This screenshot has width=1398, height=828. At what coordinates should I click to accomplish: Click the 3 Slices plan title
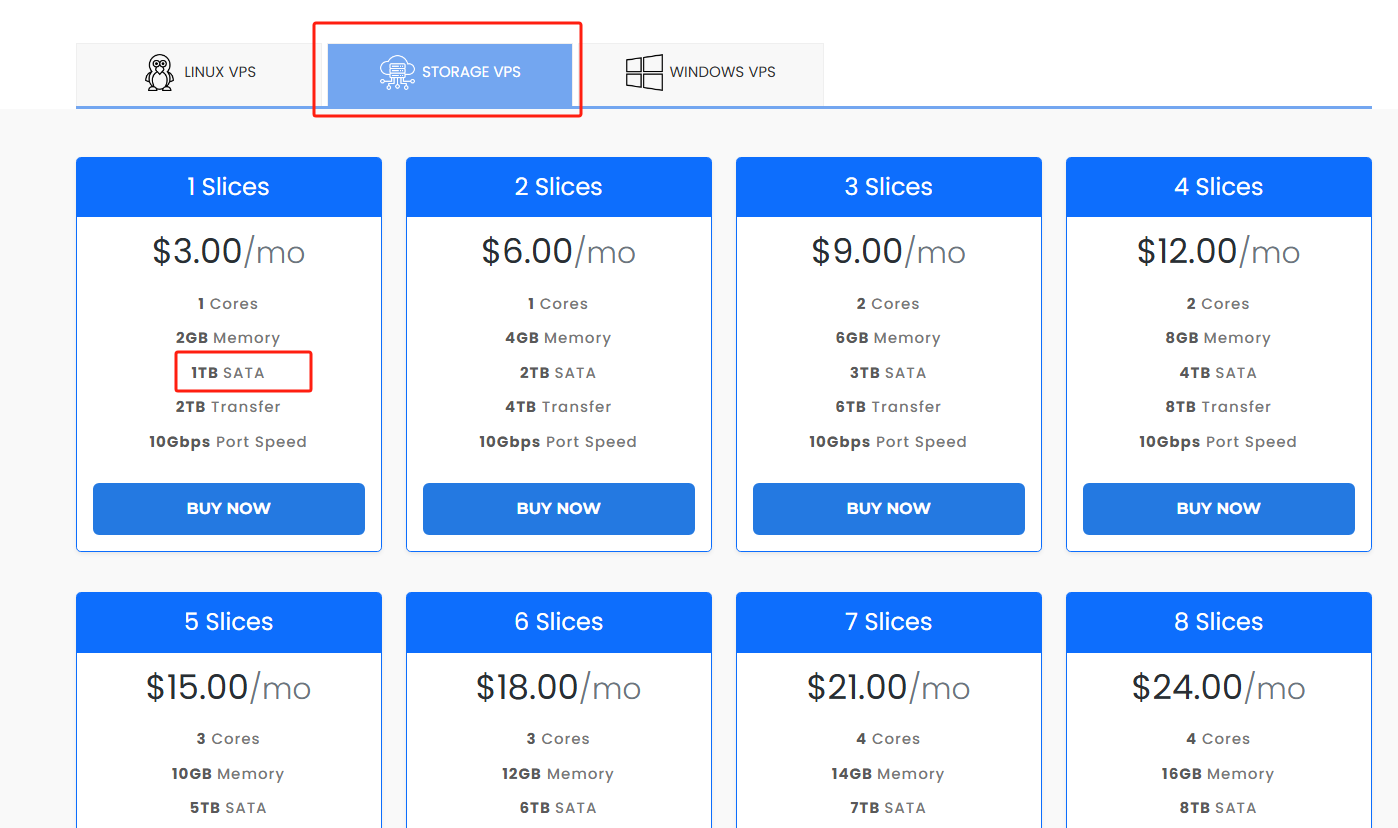pos(888,187)
